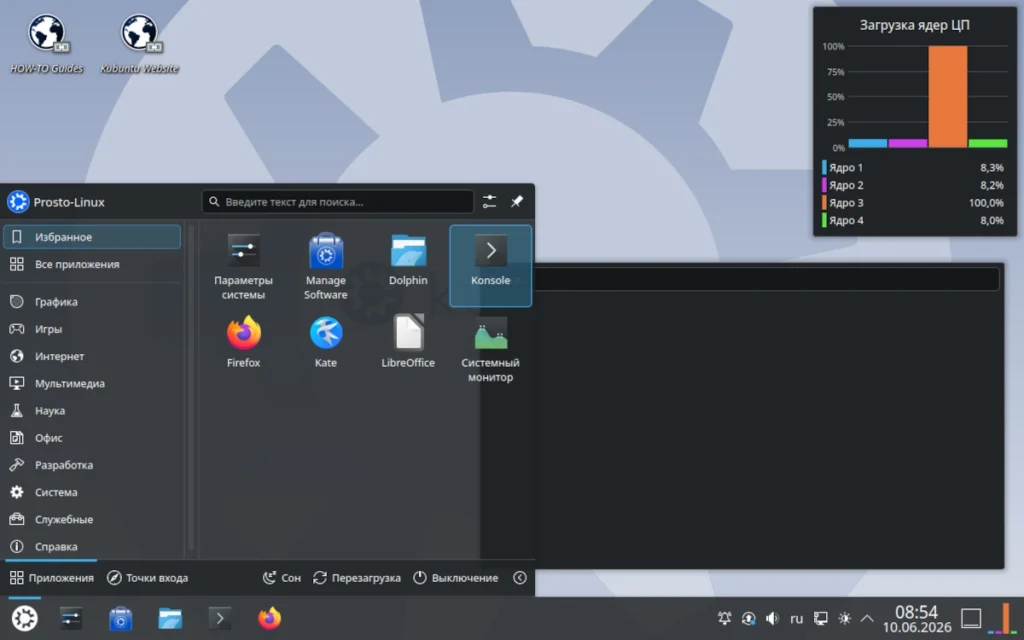Viewport: 1024px width, 640px height.
Task: Click the application launcher gear in taskbar
Action: pos(25,618)
